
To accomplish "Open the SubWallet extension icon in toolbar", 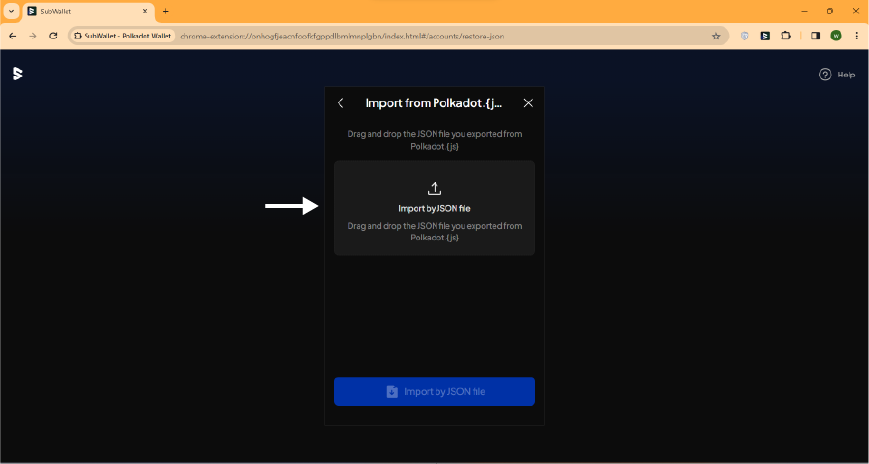I will point(765,35).
